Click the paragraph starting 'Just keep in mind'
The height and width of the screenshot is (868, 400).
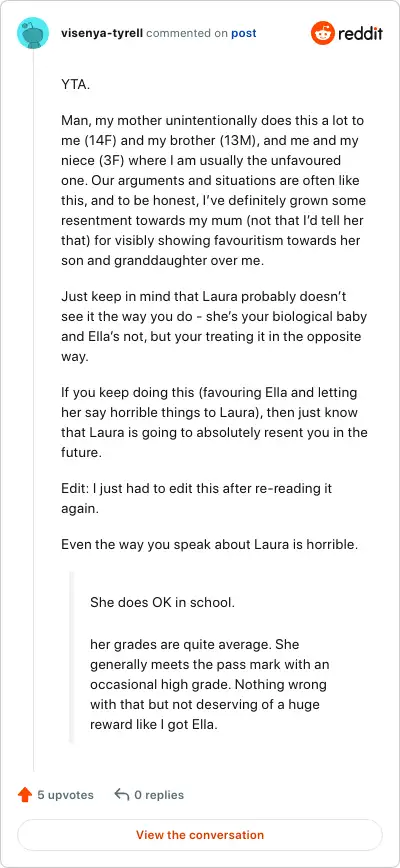tap(214, 327)
